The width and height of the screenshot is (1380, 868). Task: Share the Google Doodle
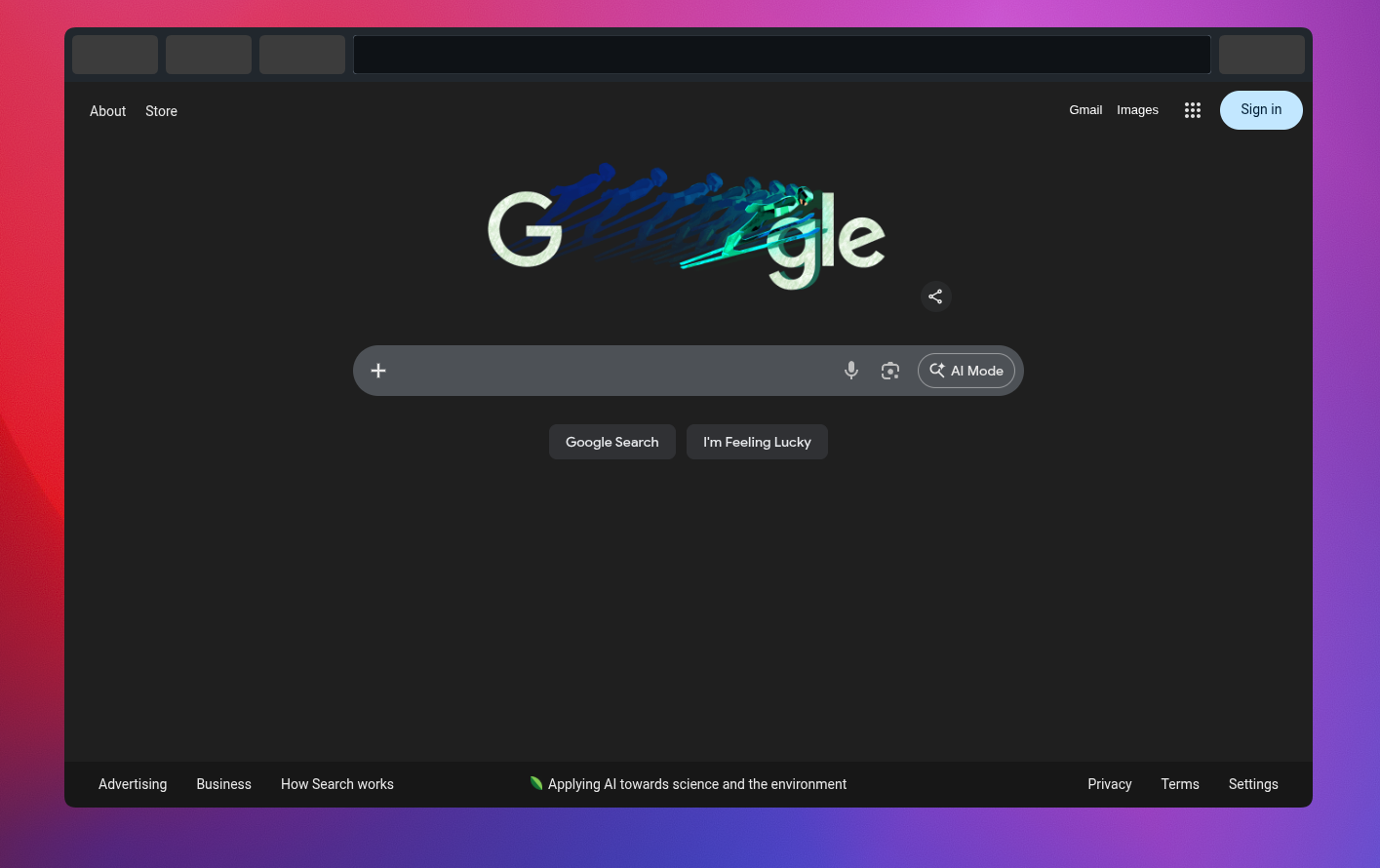pyautogui.click(x=935, y=296)
